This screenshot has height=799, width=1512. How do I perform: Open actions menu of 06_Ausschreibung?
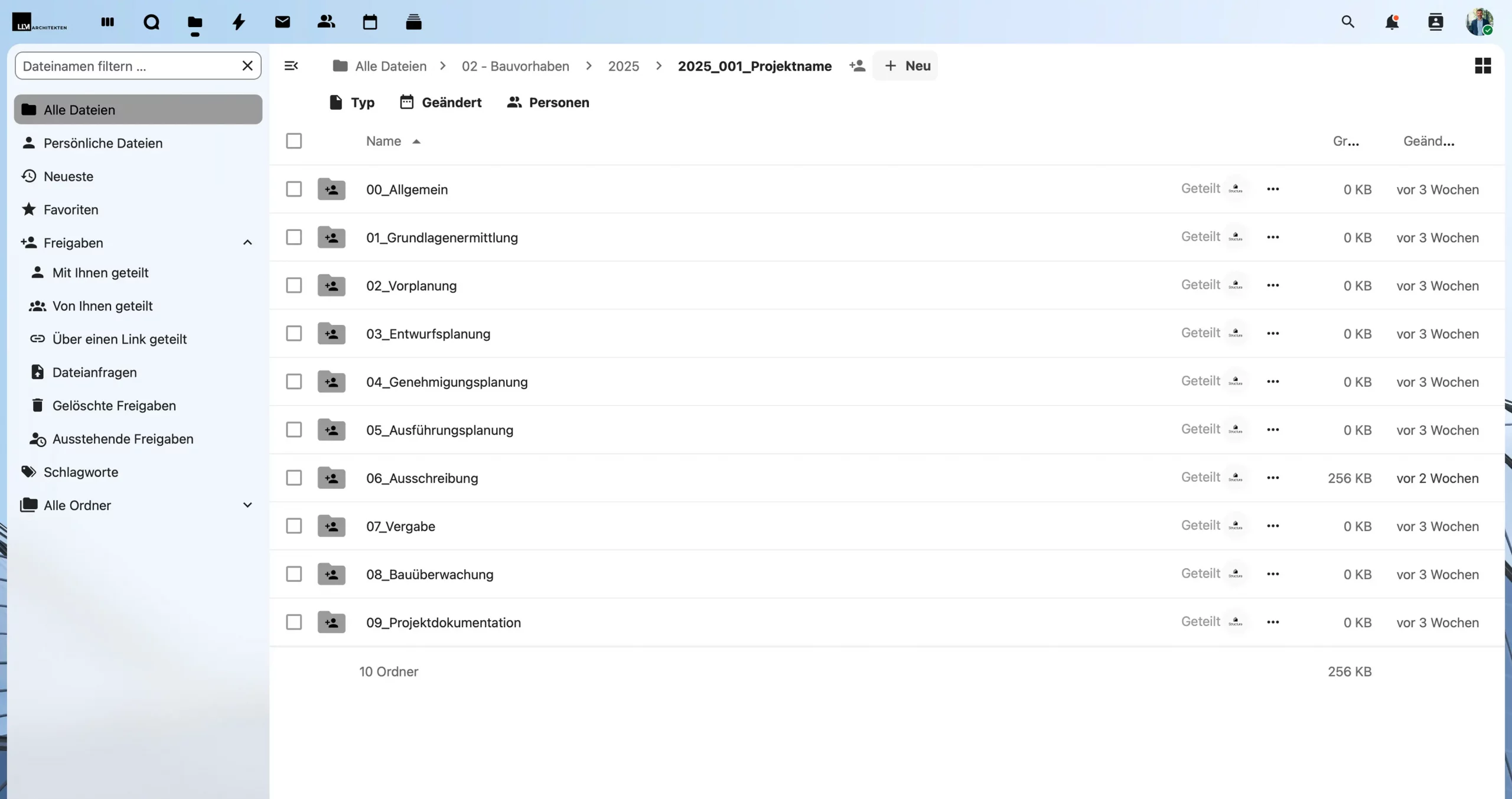point(1273,477)
